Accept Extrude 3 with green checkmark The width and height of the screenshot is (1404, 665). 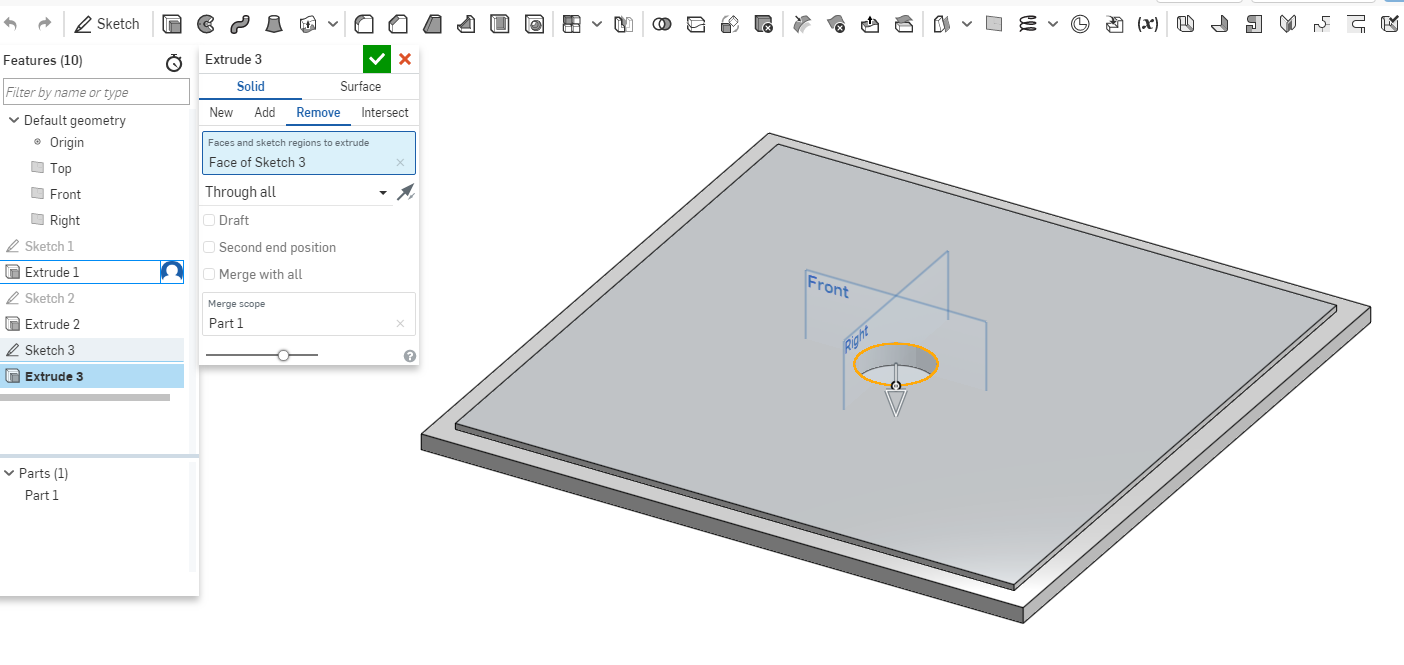(x=377, y=59)
